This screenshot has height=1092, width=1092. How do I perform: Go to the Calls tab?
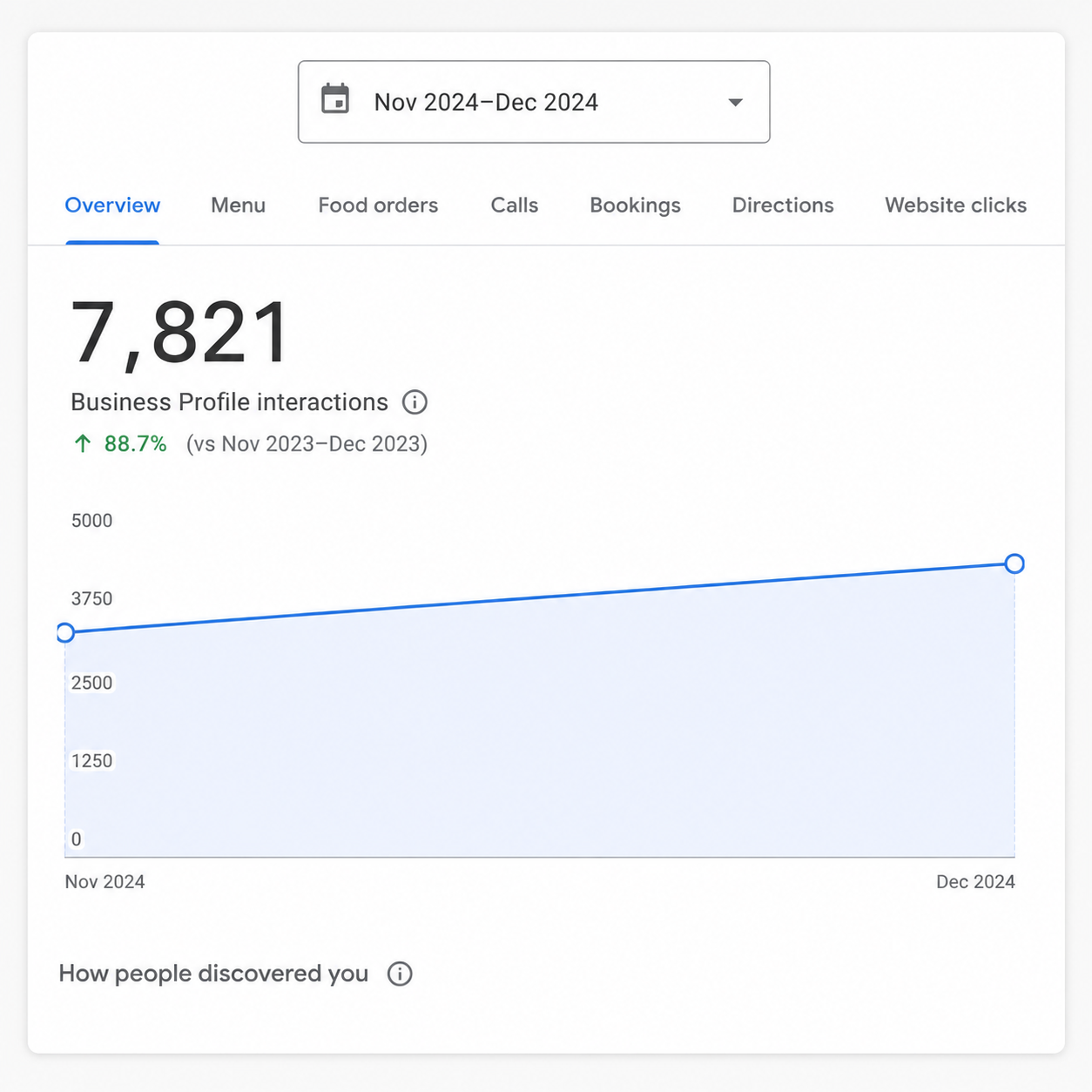point(515,206)
